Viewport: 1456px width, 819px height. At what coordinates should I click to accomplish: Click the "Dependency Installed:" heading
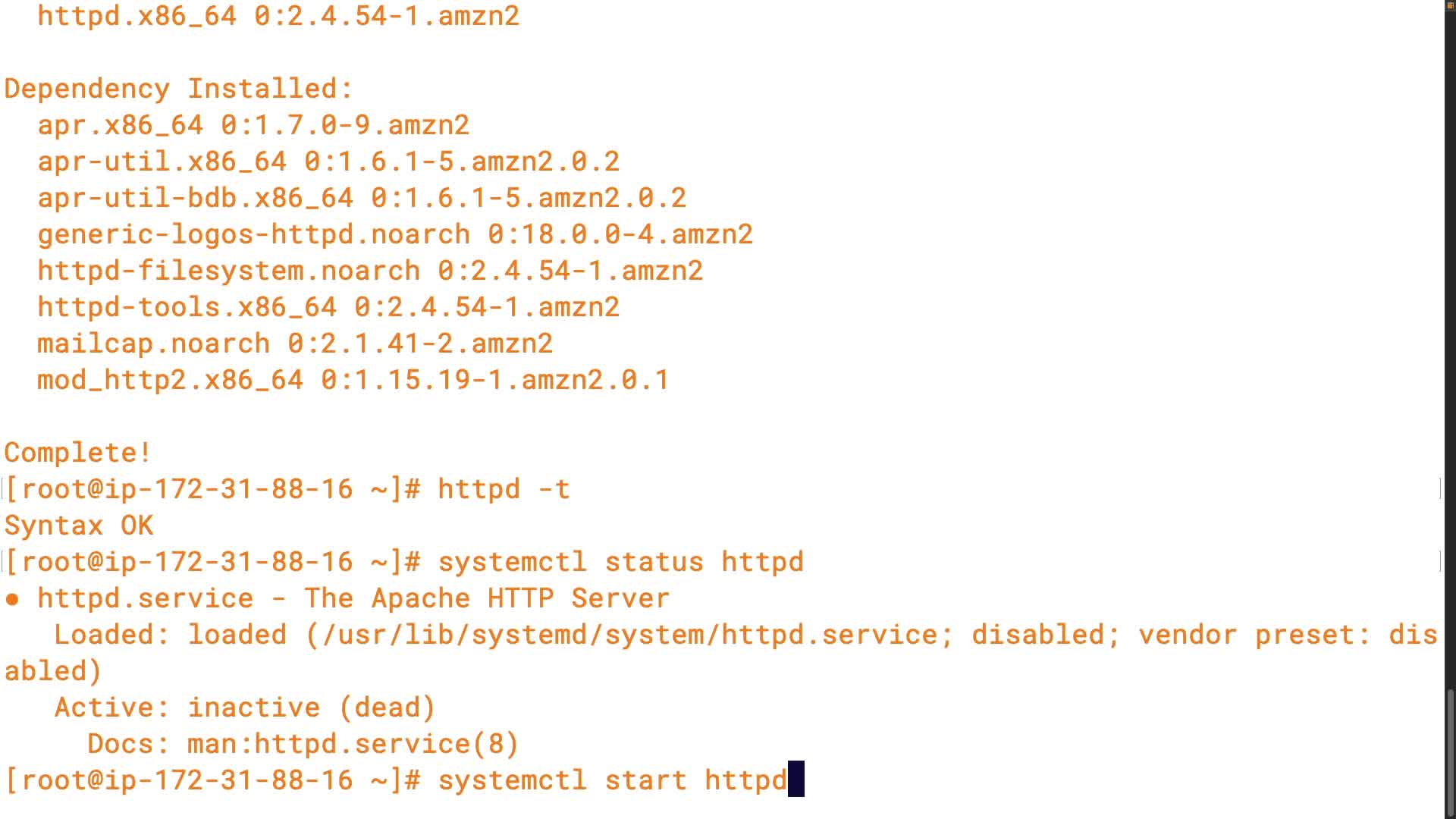click(x=178, y=89)
